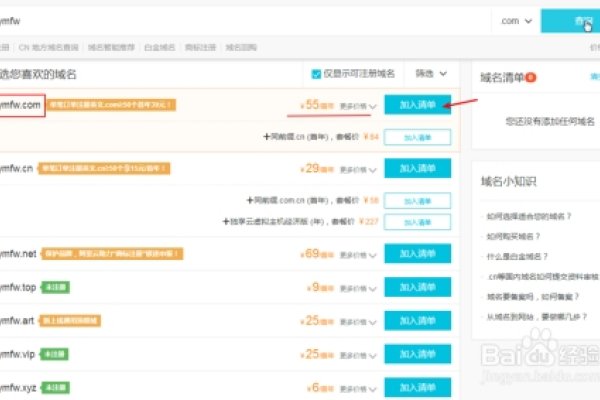The height and width of the screenshot is (400, 600).
Task: Add ymfw.art to the domain list
Action: 418,320
